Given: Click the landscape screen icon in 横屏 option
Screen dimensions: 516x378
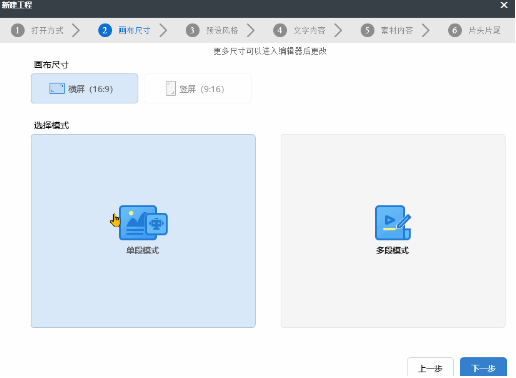Looking at the screenshot, I should point(57,89).
